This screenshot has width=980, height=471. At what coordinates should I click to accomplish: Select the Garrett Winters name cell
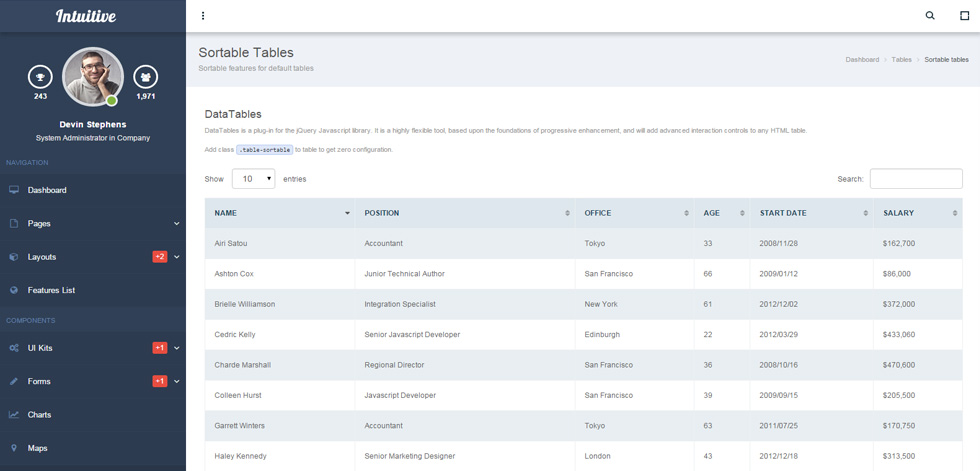click(x=279, y=426)
